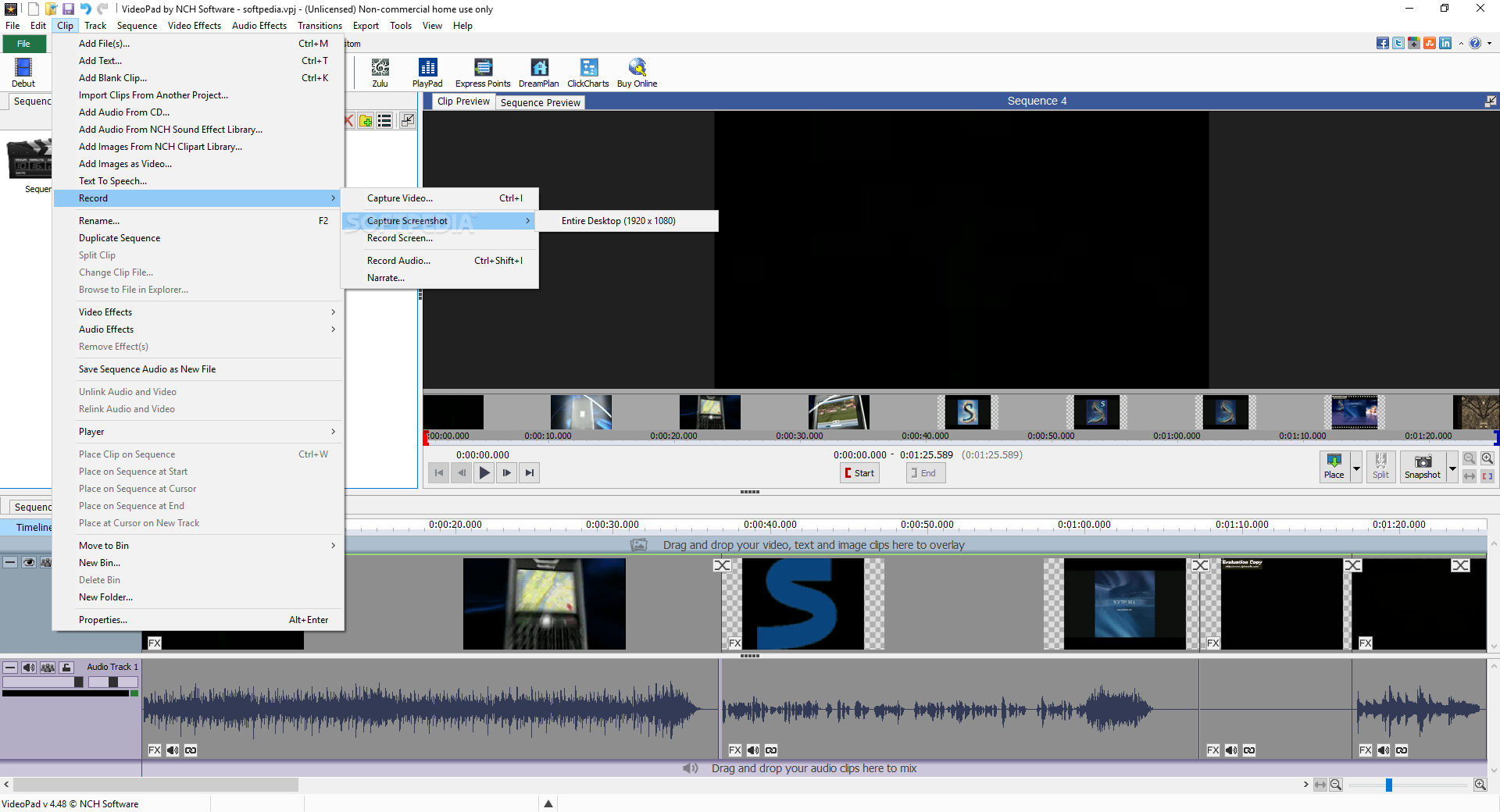1500x812 pixels.
Task: Pop out the Sequence 4 preview window
Action: (1491, 101)
